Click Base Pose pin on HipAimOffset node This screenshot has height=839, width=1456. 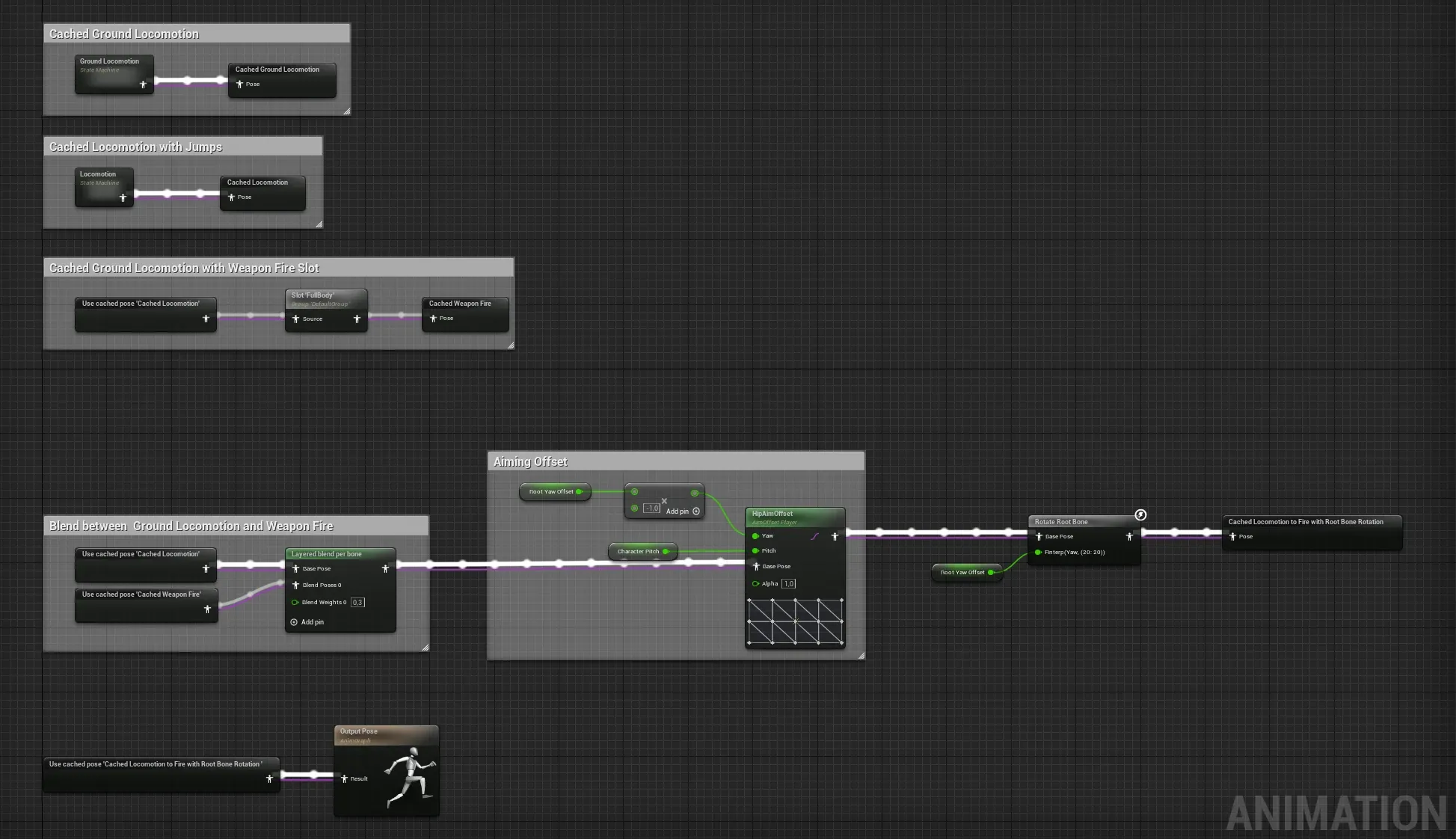point(755,566)
